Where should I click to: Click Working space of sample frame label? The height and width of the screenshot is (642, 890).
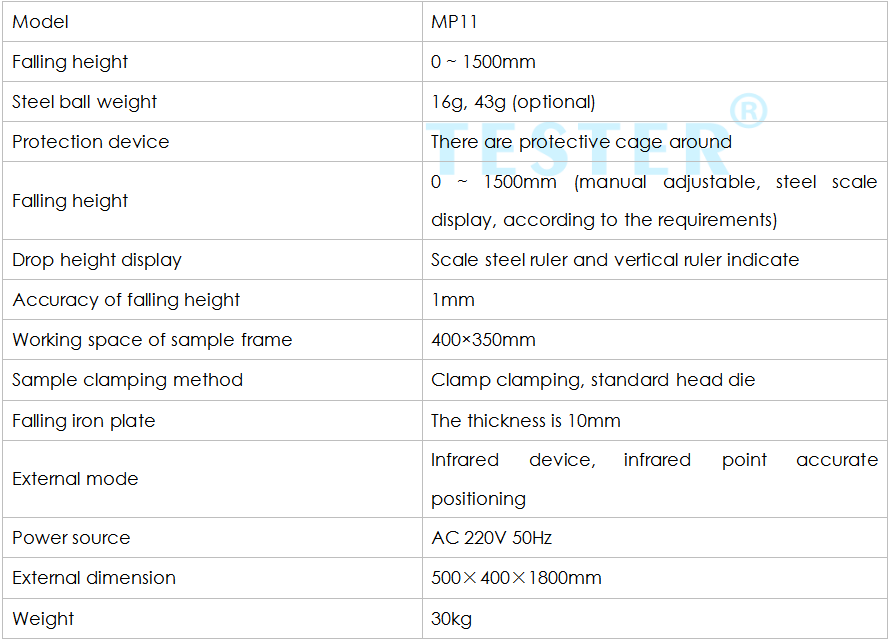[152, 339]
